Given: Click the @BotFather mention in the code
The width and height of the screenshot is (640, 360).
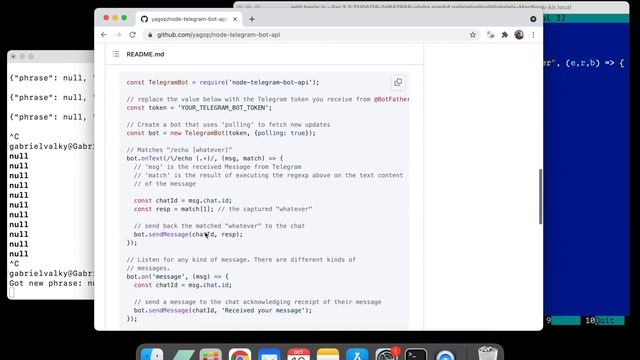Looking at the screenshot, I should coord(391,99).
